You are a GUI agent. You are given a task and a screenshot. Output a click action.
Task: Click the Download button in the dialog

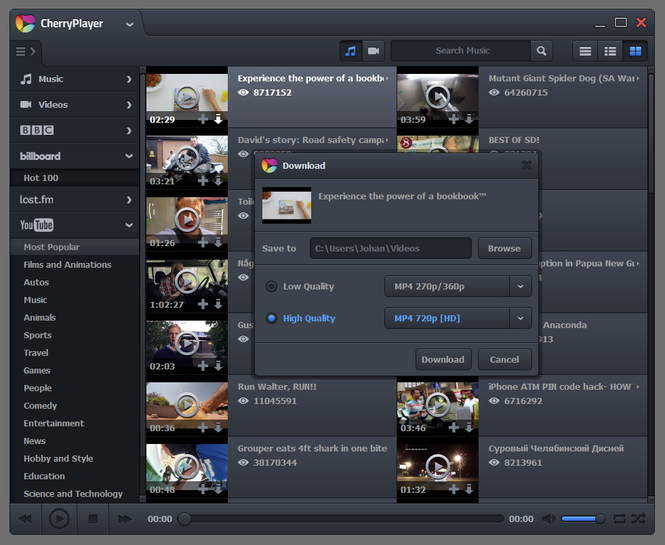coord(443,359)
